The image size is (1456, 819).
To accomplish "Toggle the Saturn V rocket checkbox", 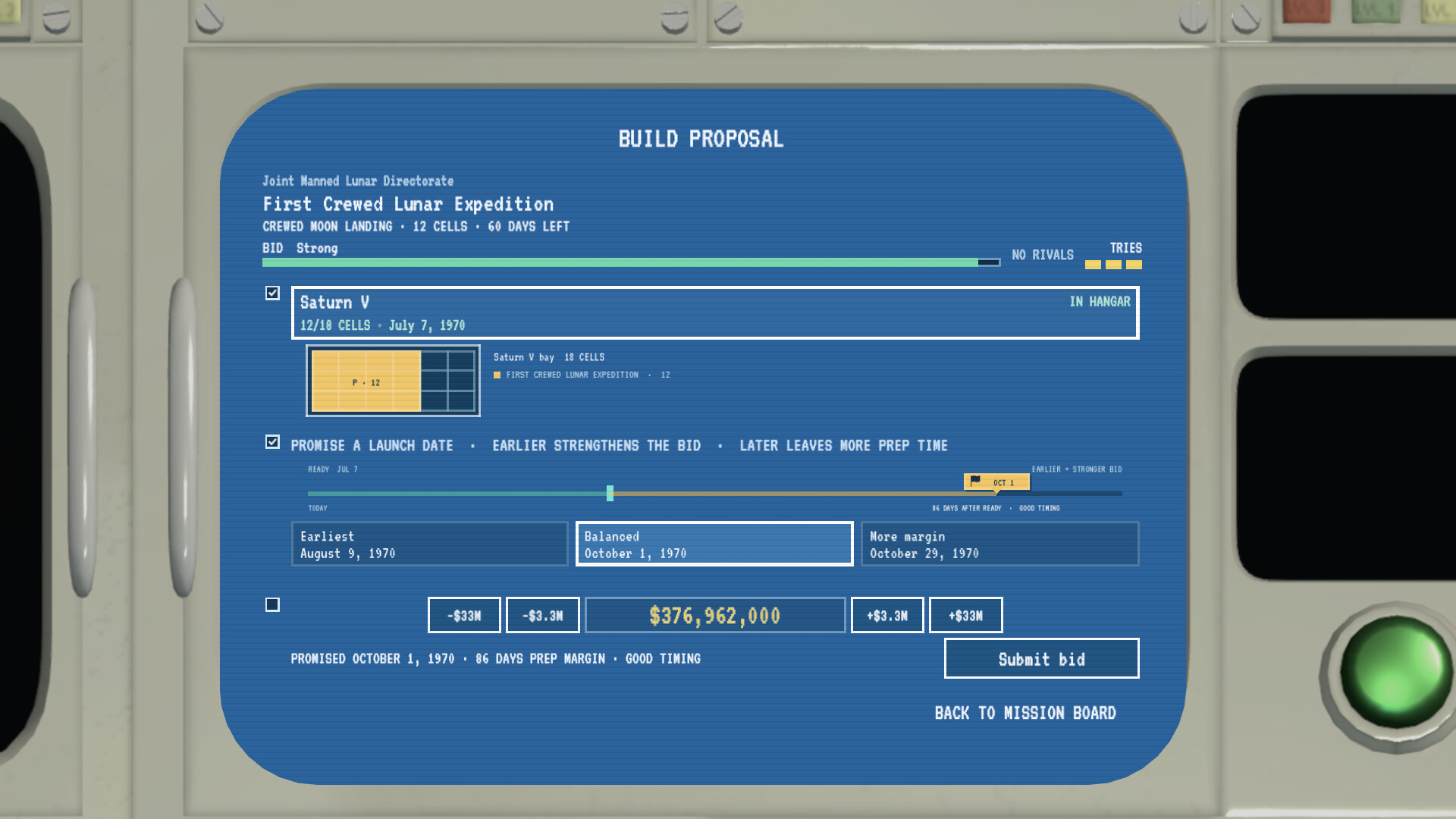I will point(272,293).
